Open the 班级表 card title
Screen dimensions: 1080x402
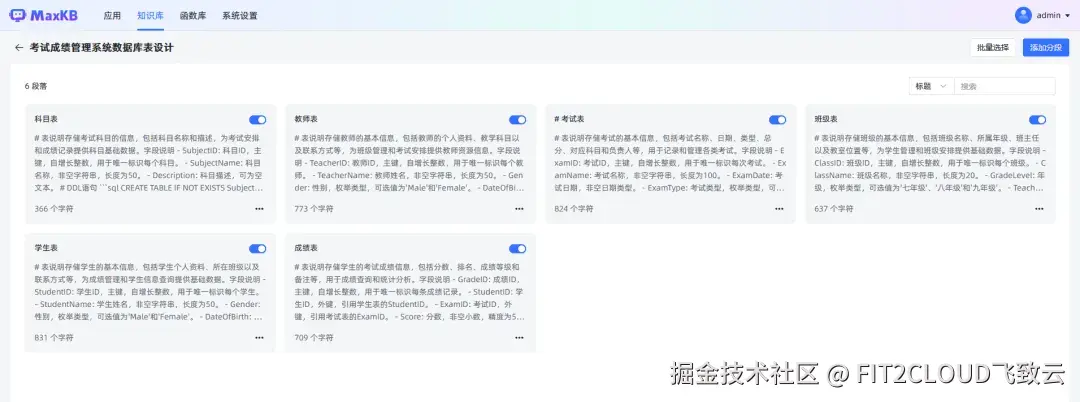pos(826,119)
